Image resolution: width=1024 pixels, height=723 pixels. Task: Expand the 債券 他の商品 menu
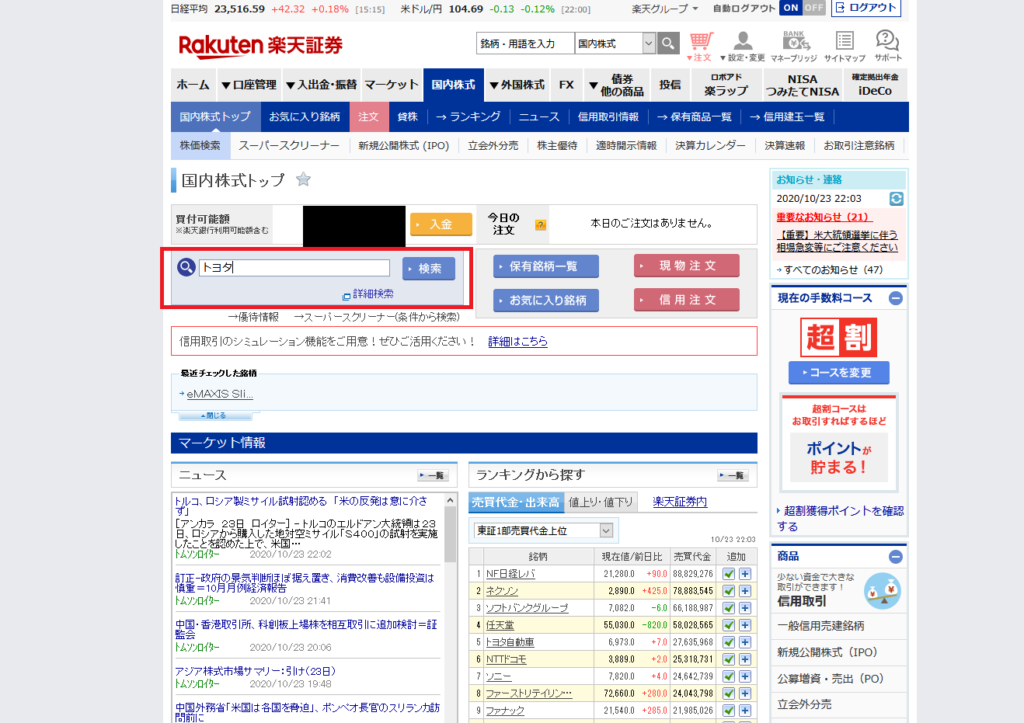point(616,85)
